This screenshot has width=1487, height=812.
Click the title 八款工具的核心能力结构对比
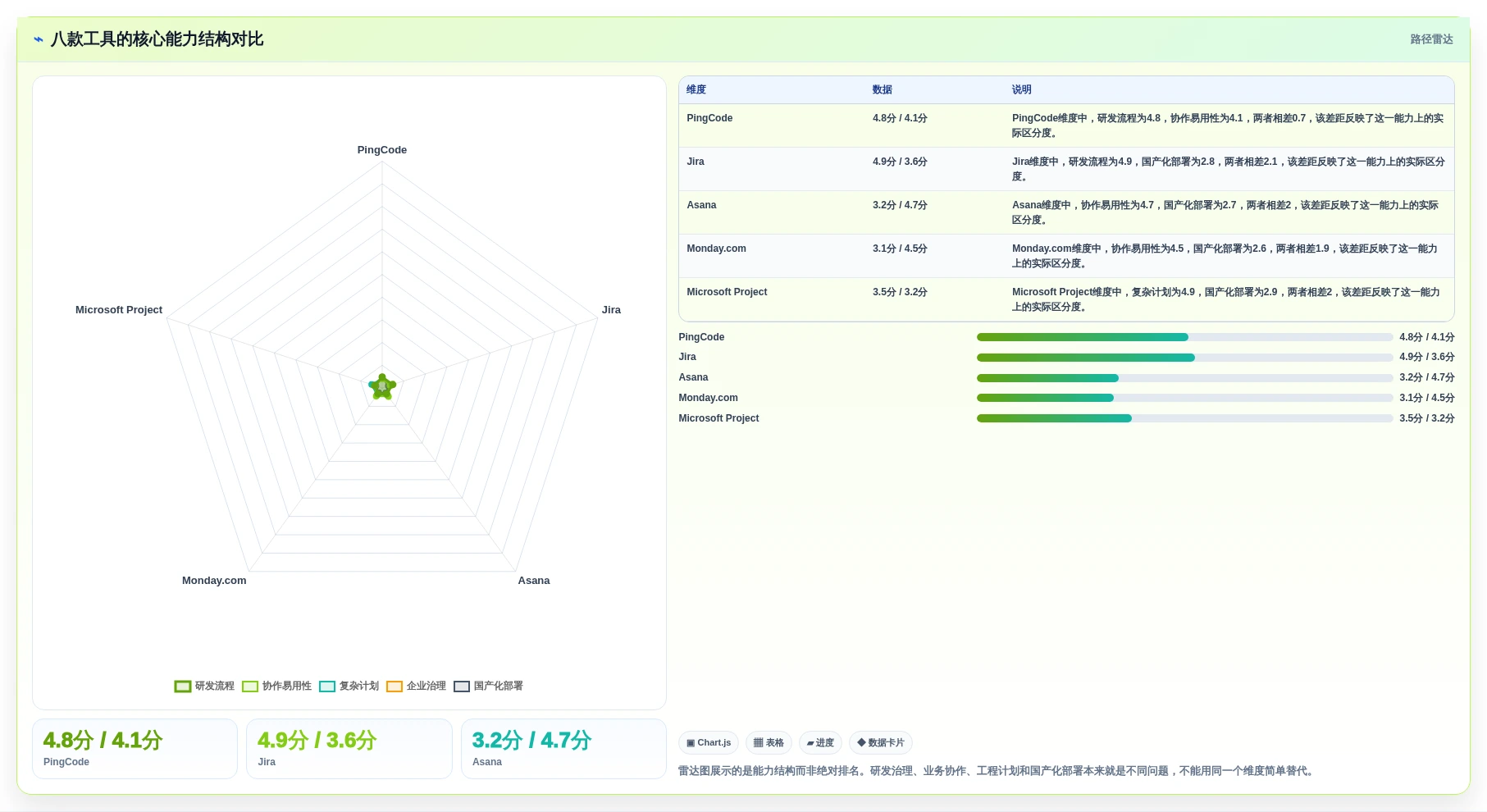pos(157,39)
